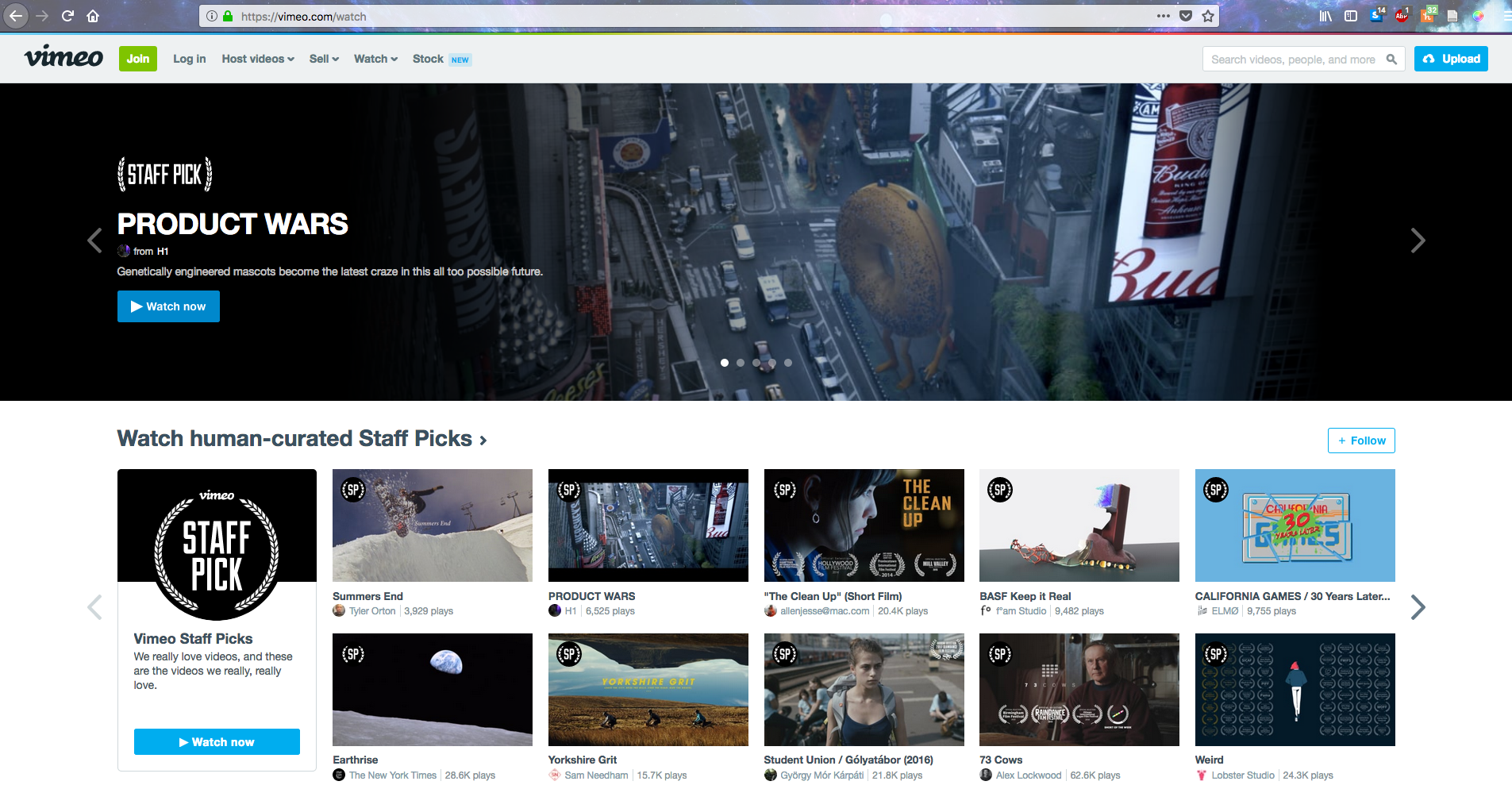
Task: Open 73 Cows video thumbnail
Action: [1079, 690]
